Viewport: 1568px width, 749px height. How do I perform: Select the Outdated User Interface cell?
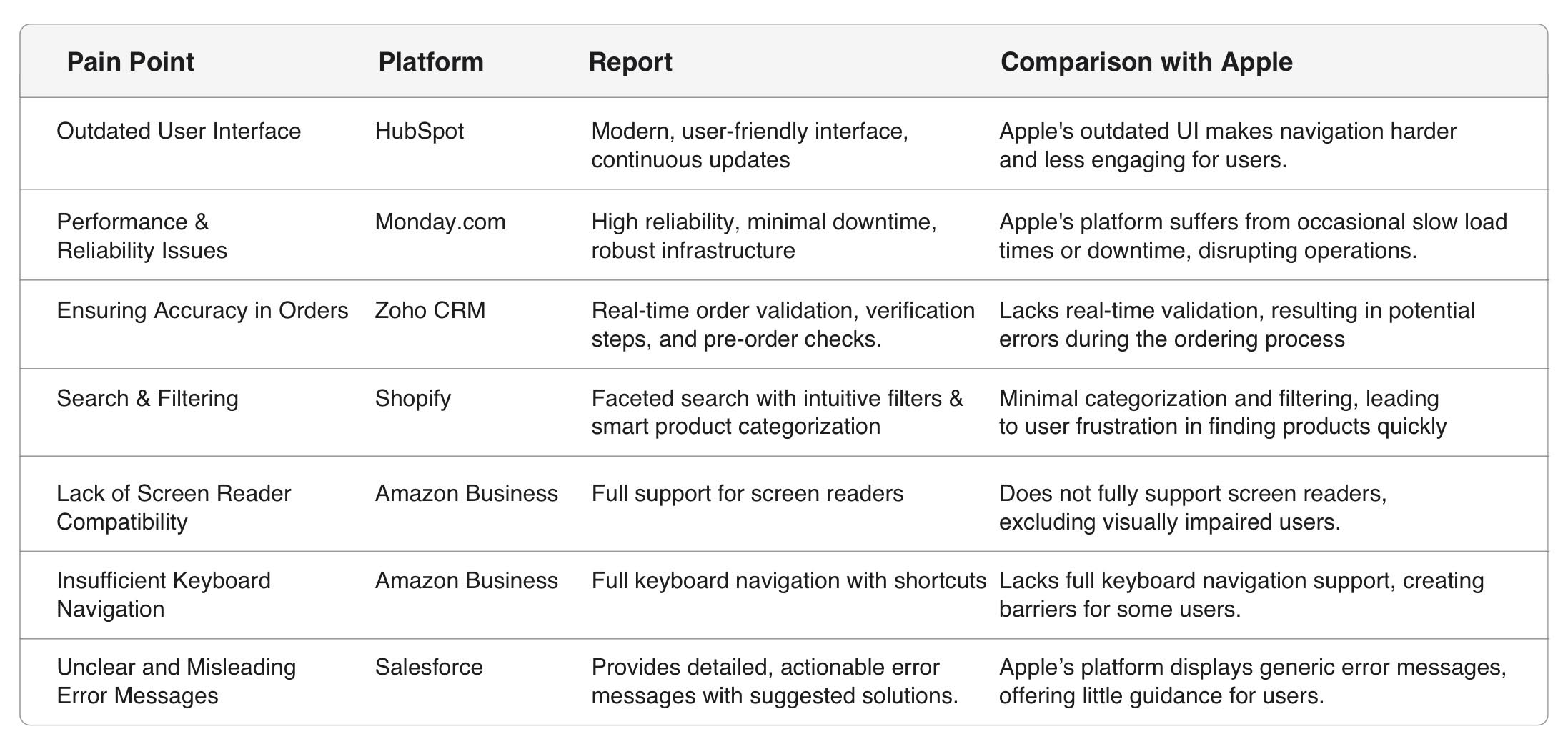point(179,132)
